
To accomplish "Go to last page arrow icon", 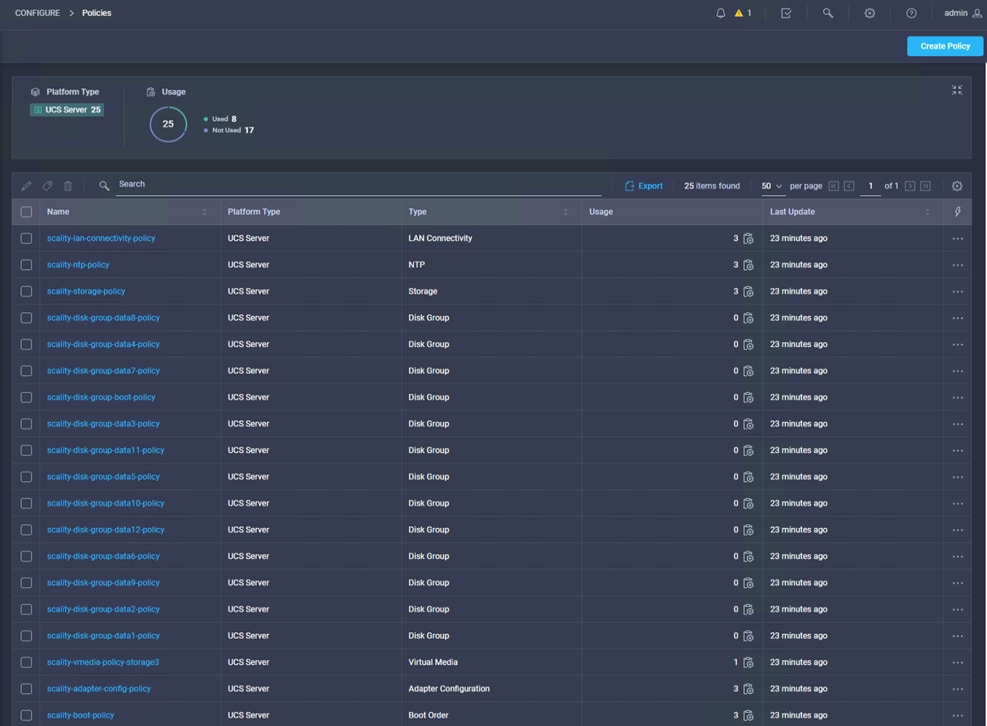I will (925, 186).
